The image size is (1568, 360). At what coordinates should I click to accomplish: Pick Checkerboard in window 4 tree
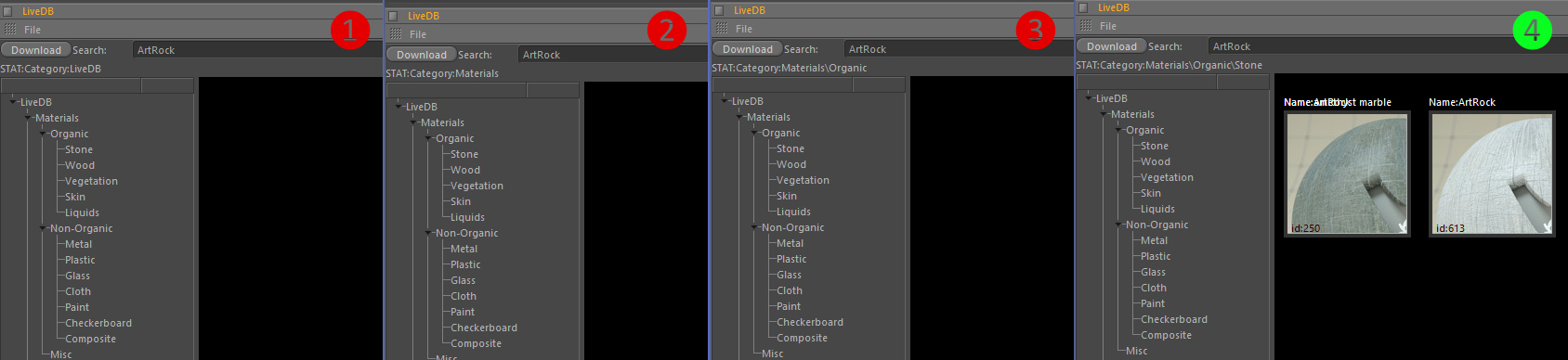point(1174,319)
